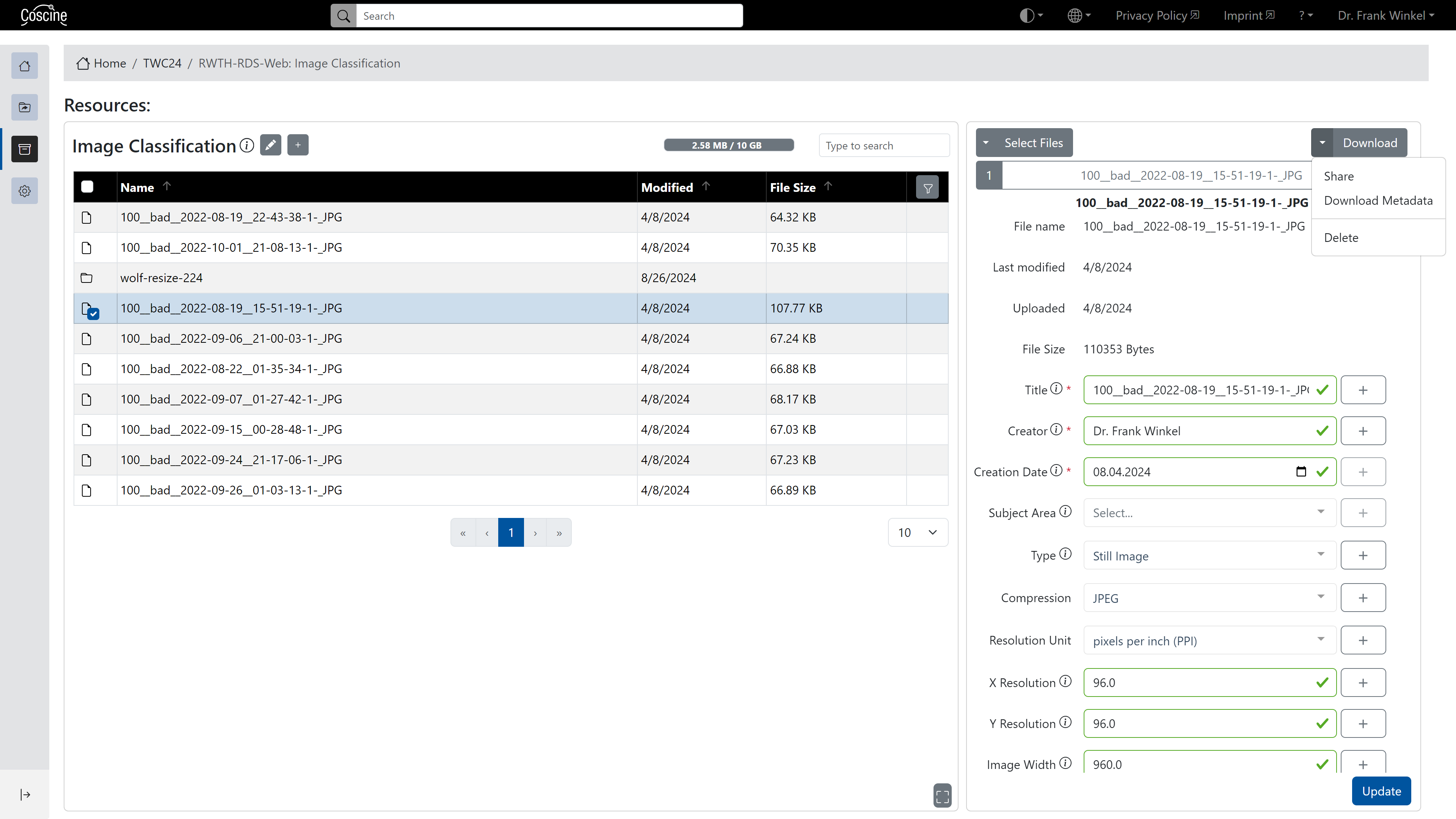The image size is (1456, 819).
Task: Open the Coscine logo home link
Action: 44,15
